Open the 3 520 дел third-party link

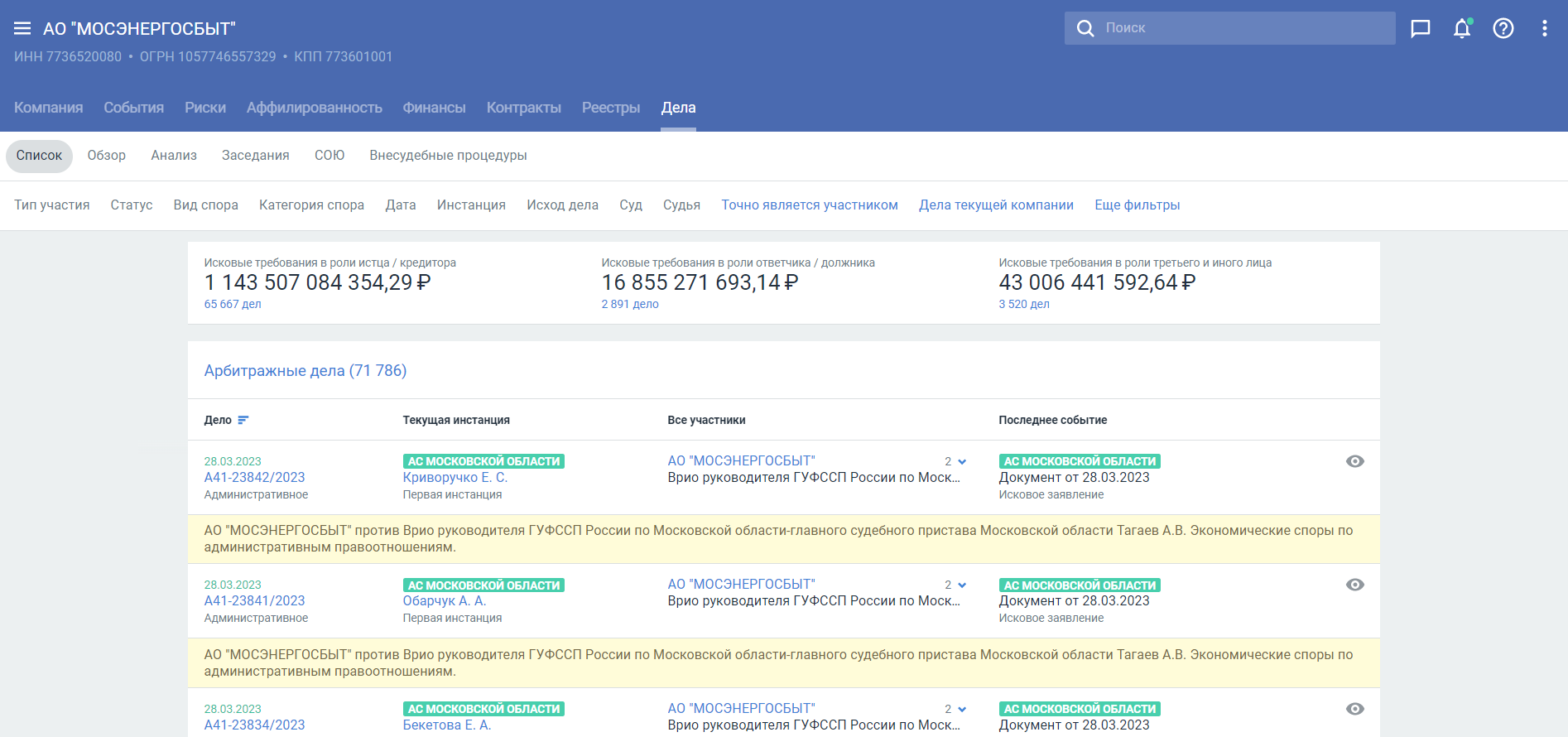[1024, 304]
